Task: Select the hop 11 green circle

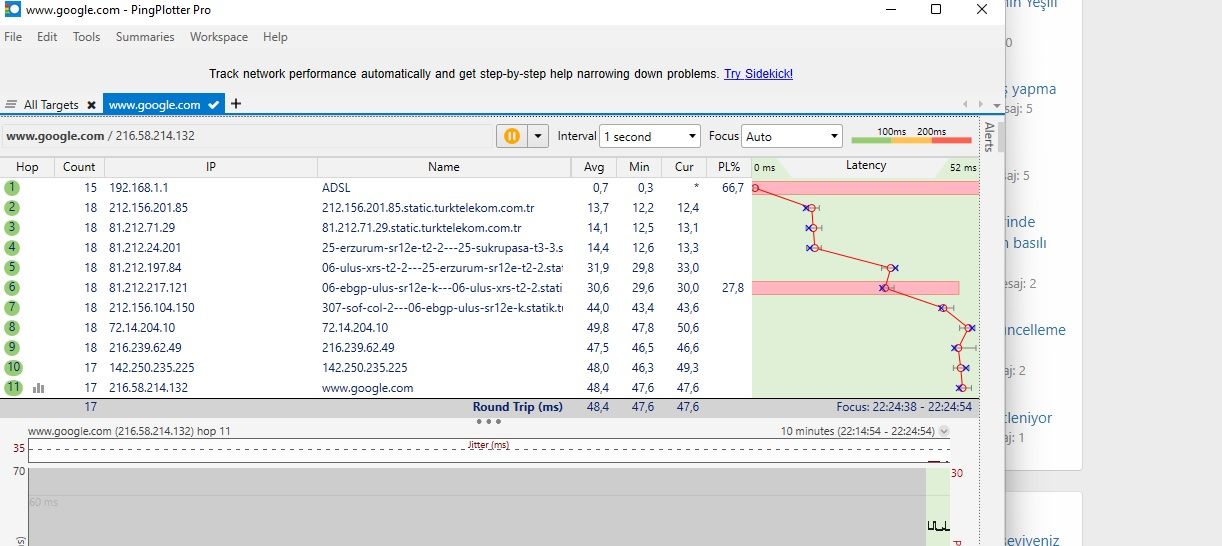Action: (12, 388)
